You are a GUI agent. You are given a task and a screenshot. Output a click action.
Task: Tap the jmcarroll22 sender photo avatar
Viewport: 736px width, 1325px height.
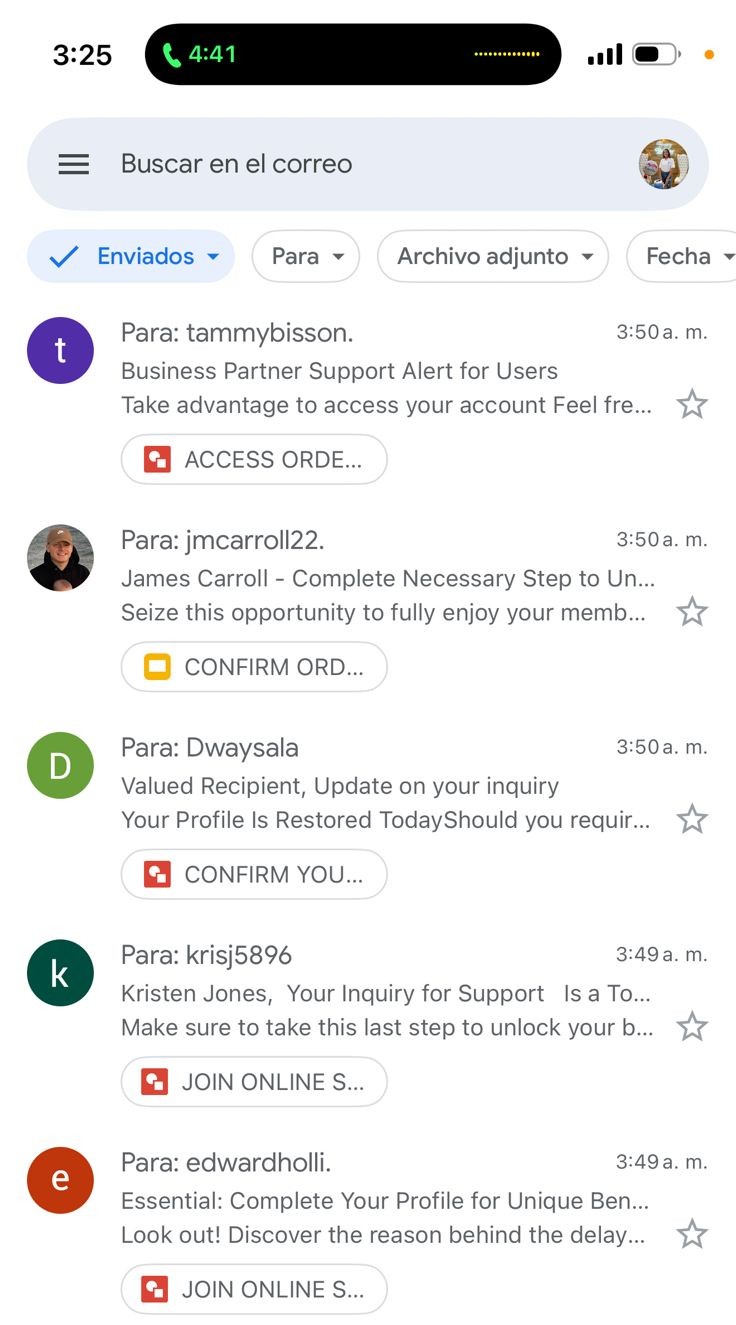click(x=60, y=558)
